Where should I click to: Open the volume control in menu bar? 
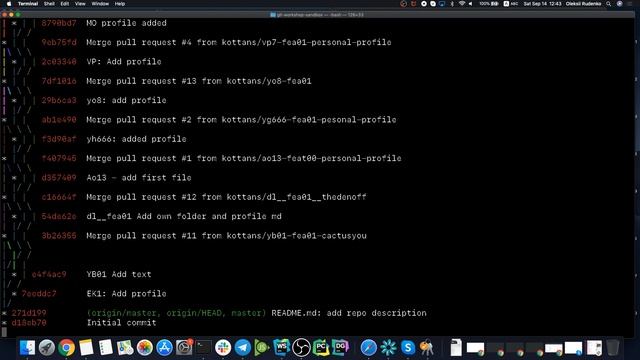471,4
